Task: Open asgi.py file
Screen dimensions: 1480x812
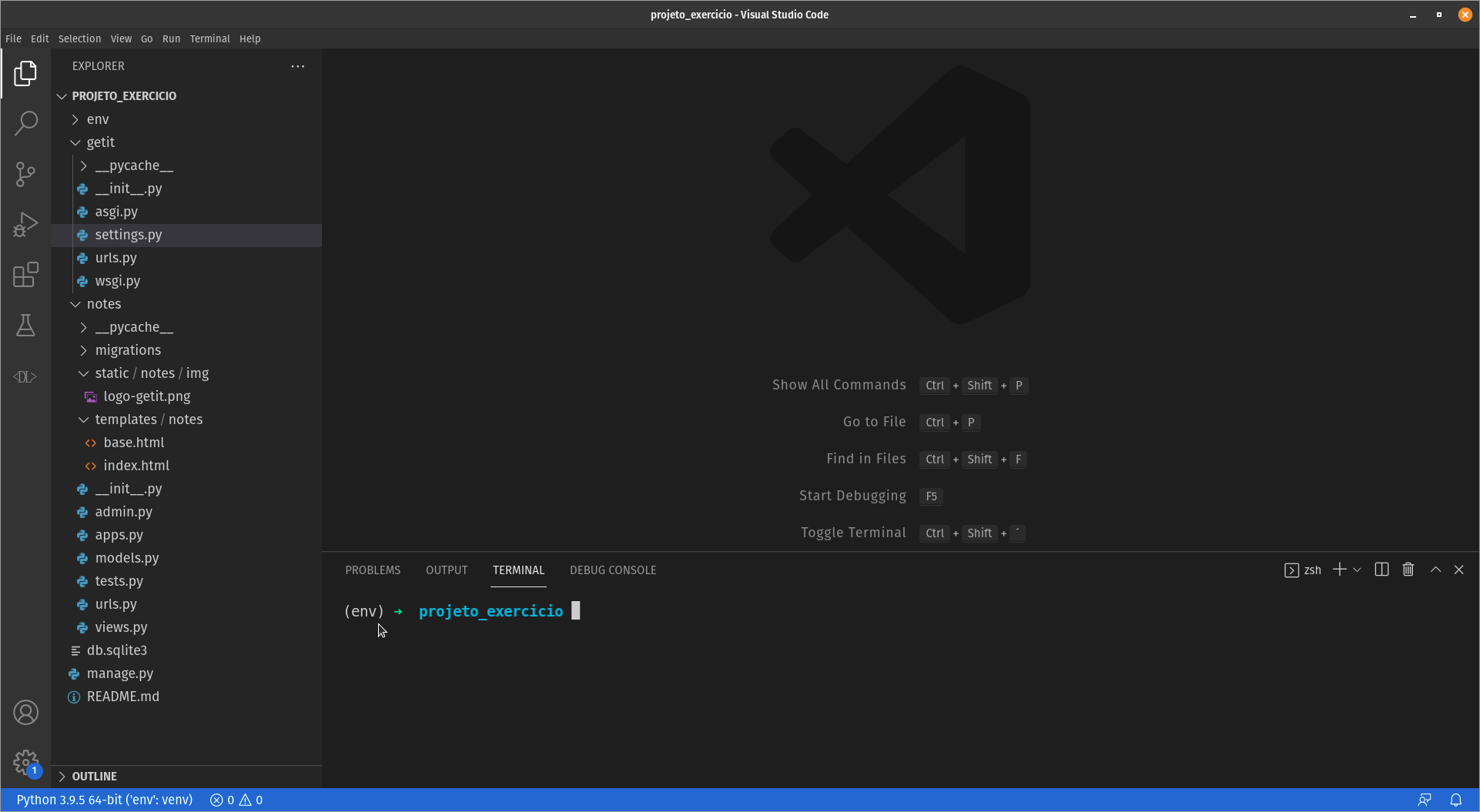Action: click(x=186, y=212)
